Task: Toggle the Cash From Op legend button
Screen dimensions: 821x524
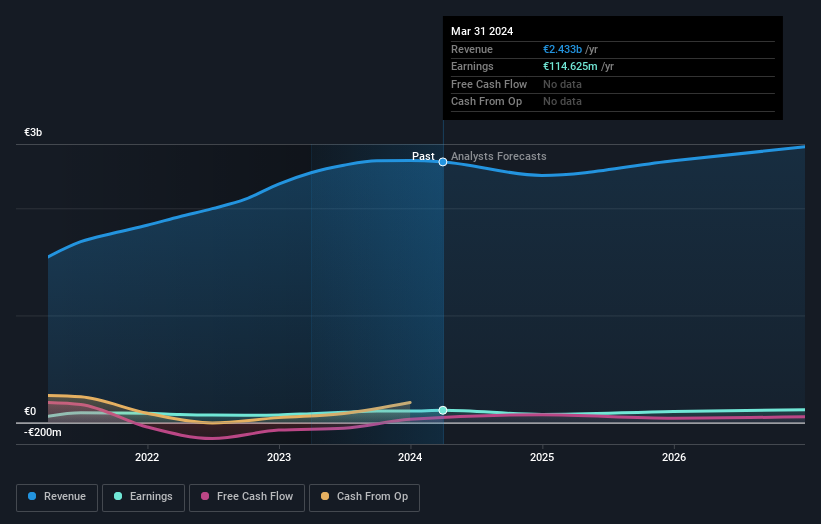Action: [x=364, y=497]
